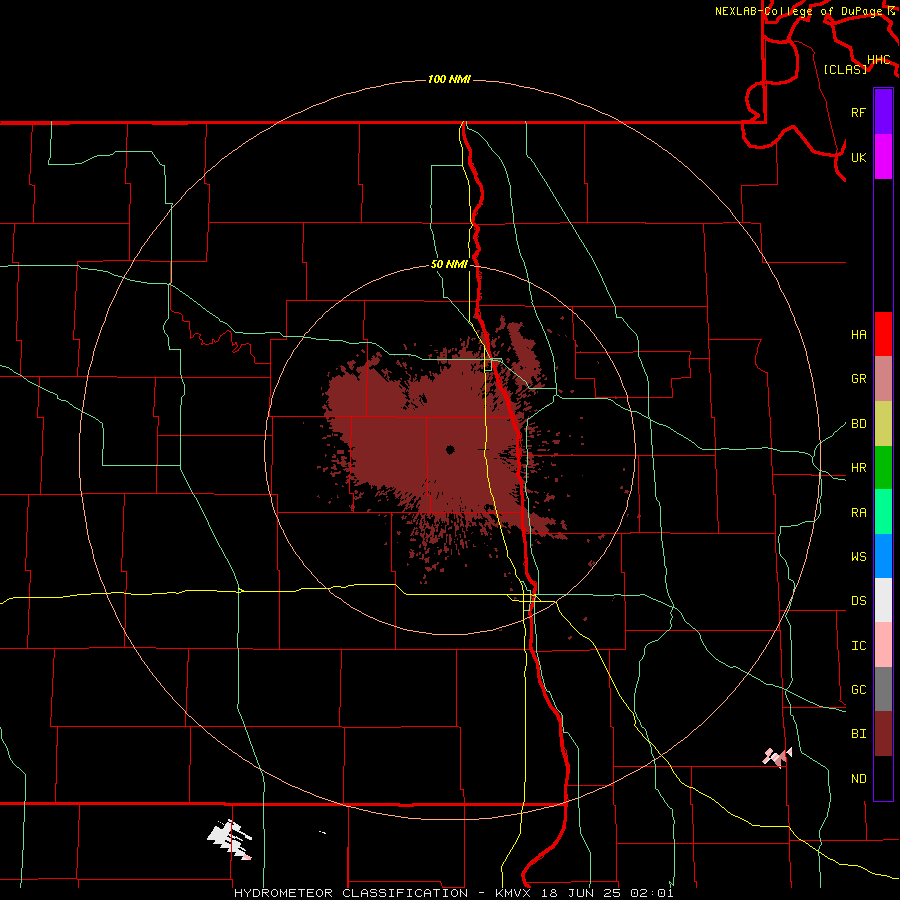Image resolution: width=900 pixels, height=900 pixels.
Task: Click the "BI" legend label
Action: 858,734
